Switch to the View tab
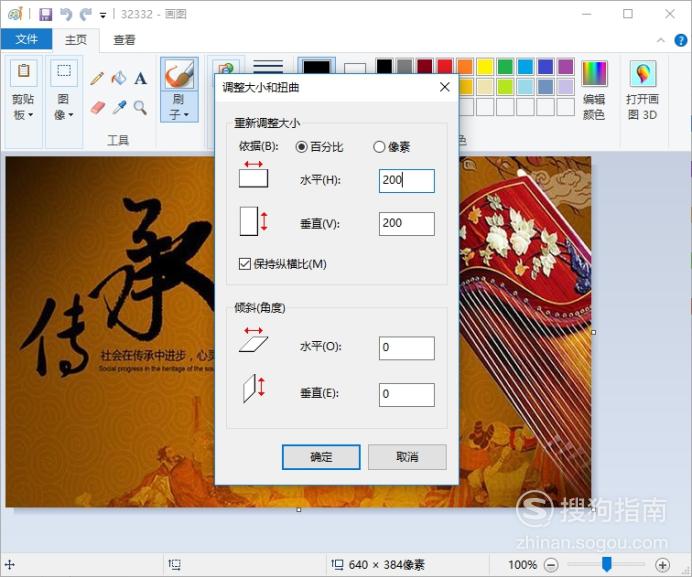Image resolution: width=692 pixels, height=577 pixels. (x=124, y=40)
